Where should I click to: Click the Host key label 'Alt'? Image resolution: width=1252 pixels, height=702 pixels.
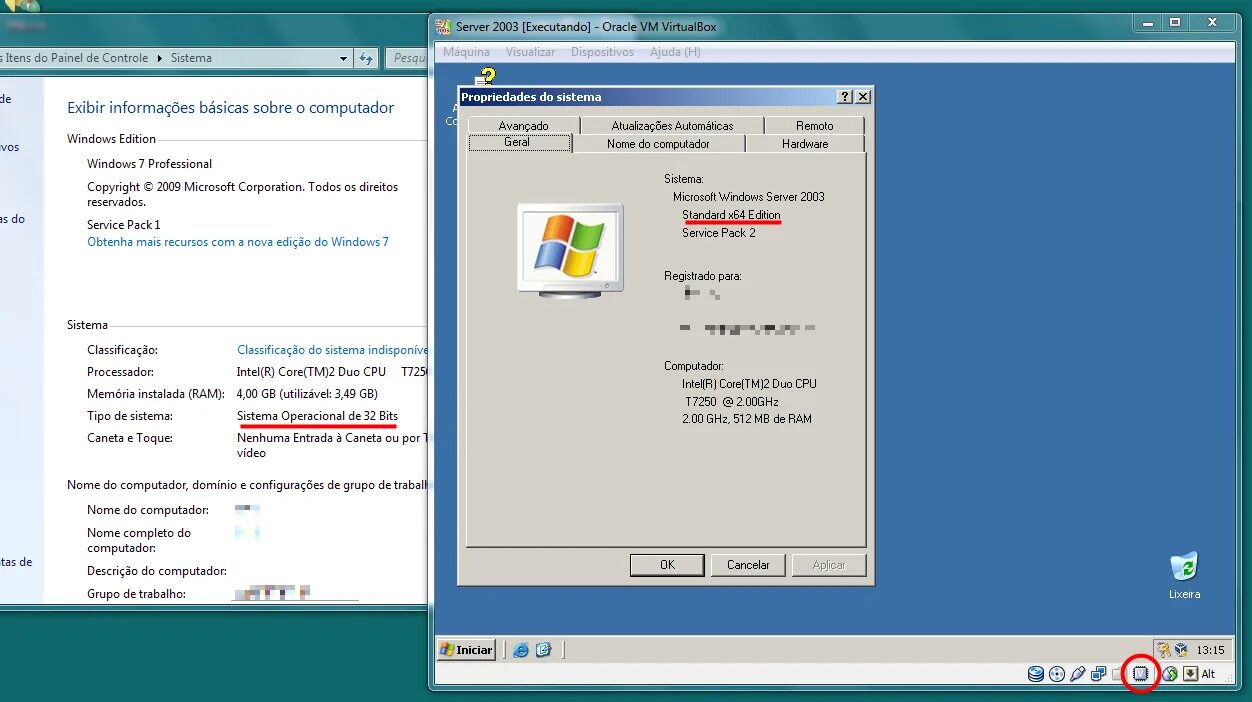click(x=1208, y=674)
